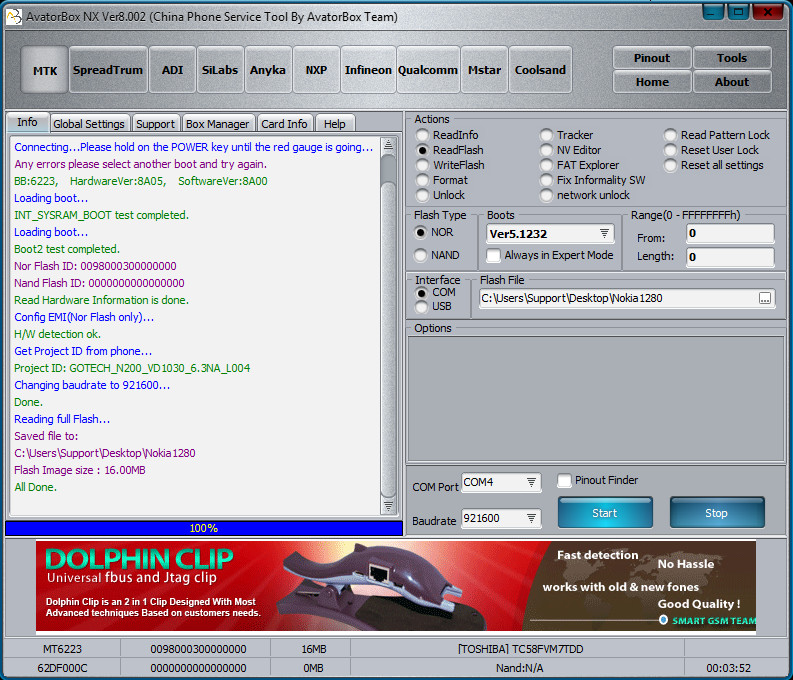Click the MT6223 status bar cell
The height and width of the screenshot is (680, 793).
[62, 649]
